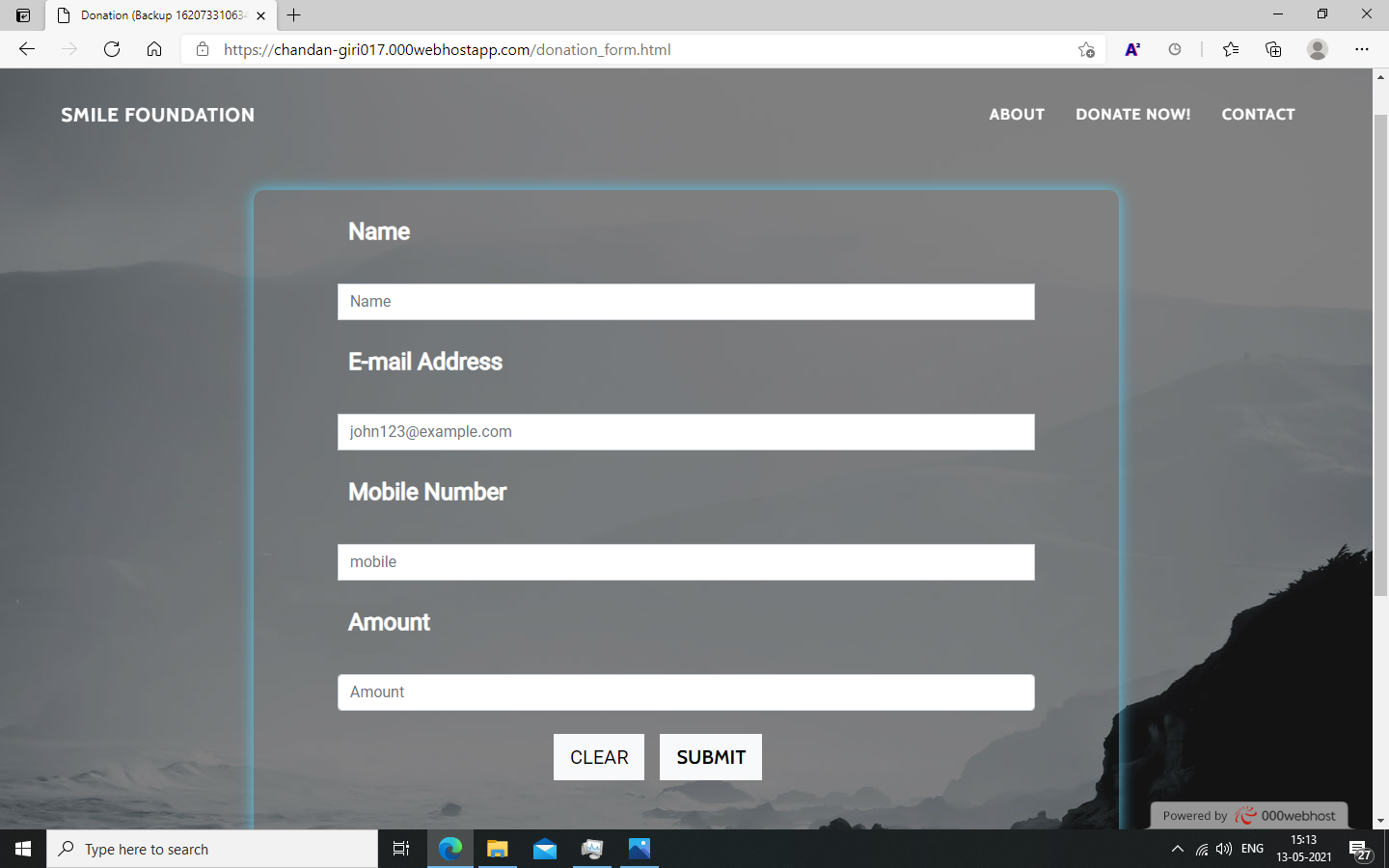
Task: Open the Favorites hub
Action: [1230, 49]
